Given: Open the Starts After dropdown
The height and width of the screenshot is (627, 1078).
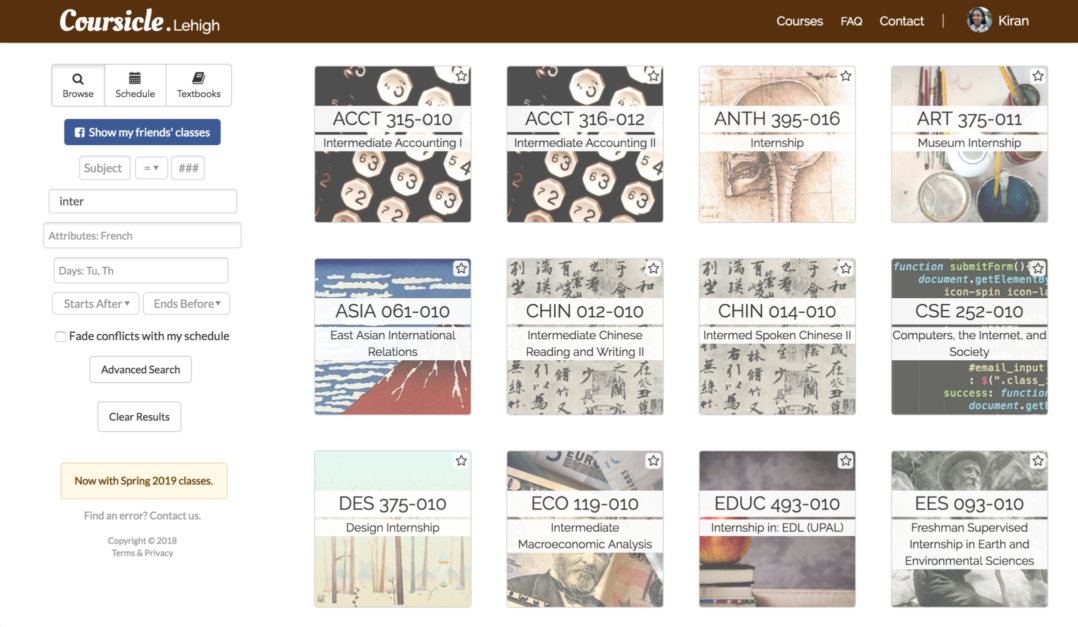Looking at the screenshot, I should pos(95,304).
